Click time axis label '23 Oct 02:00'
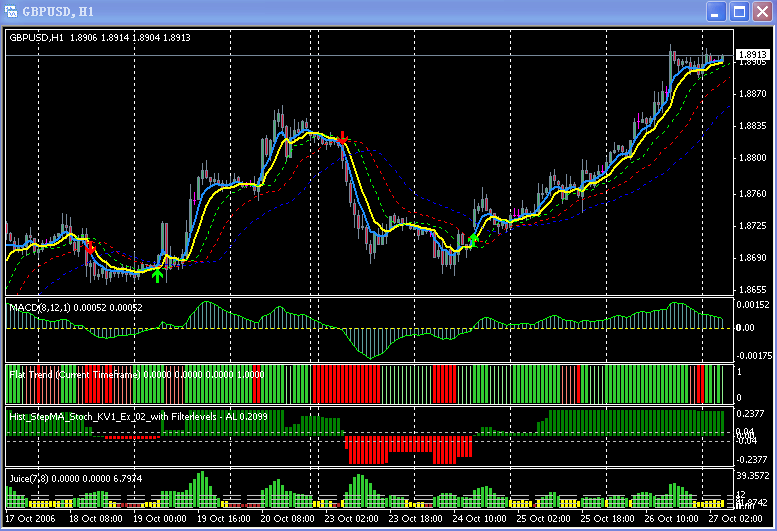The width and height of the screenshot is (777, 531). pyautogui.click(x=351, y=519)
